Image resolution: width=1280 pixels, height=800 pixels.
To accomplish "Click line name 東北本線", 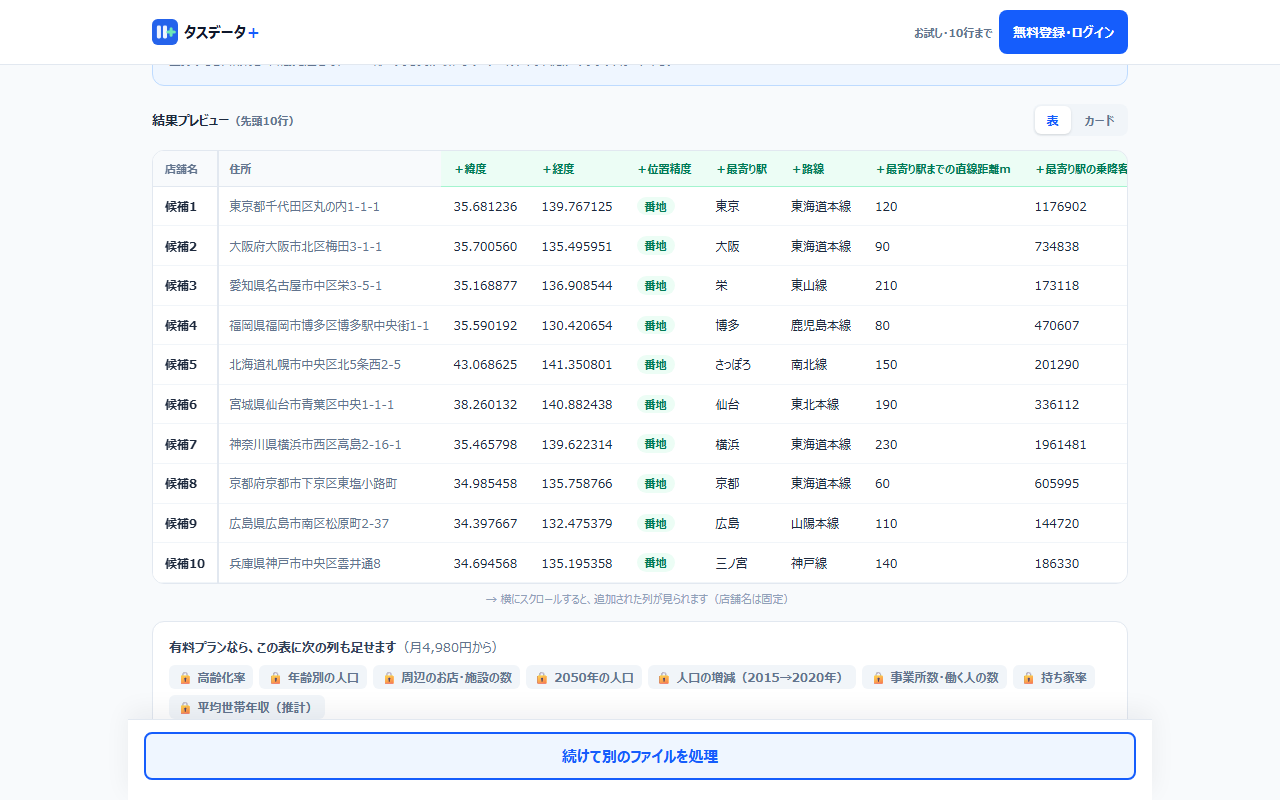I will point(815,405).
